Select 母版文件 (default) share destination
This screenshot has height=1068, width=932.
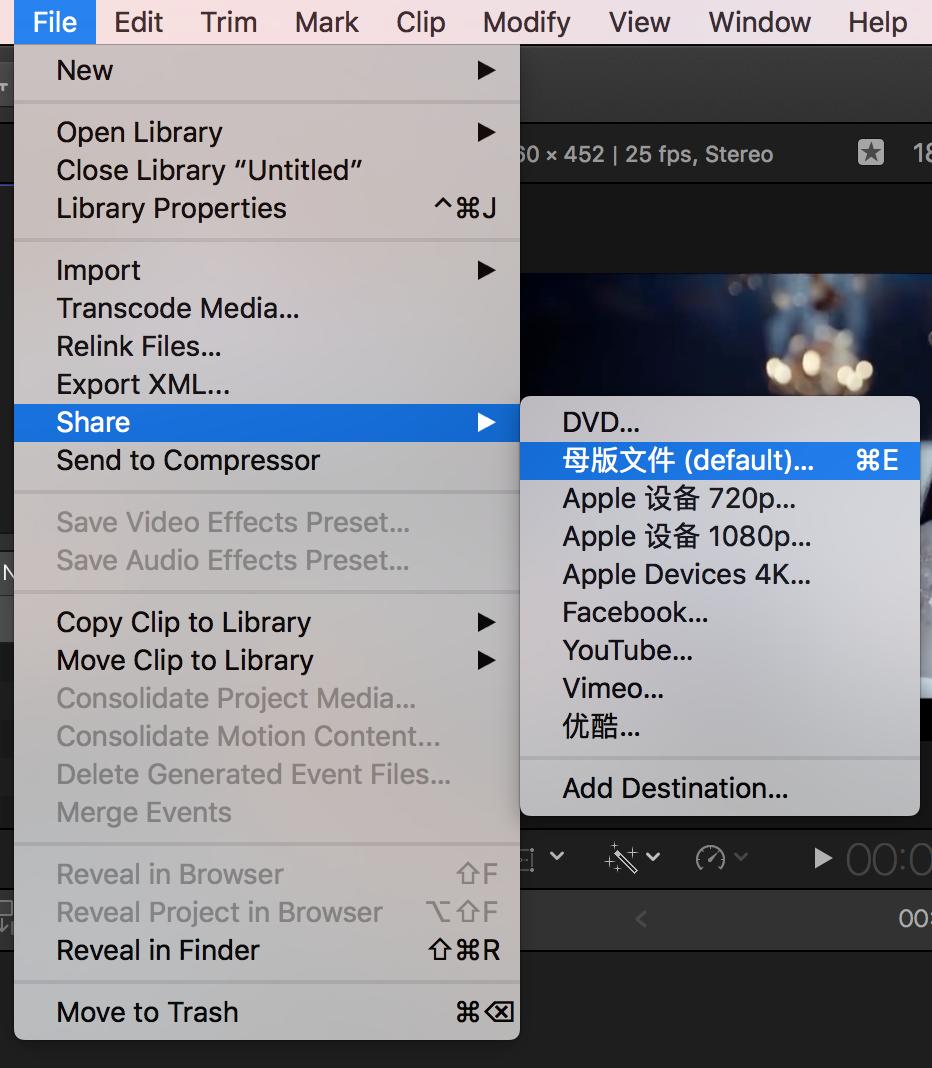(719, 460)
